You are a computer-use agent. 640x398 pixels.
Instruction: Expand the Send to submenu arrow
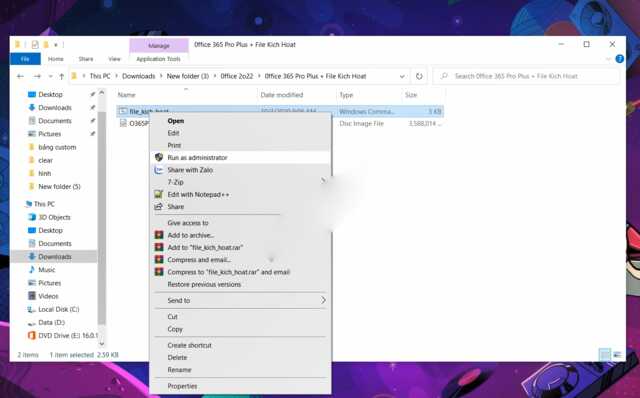click(323, 300)
